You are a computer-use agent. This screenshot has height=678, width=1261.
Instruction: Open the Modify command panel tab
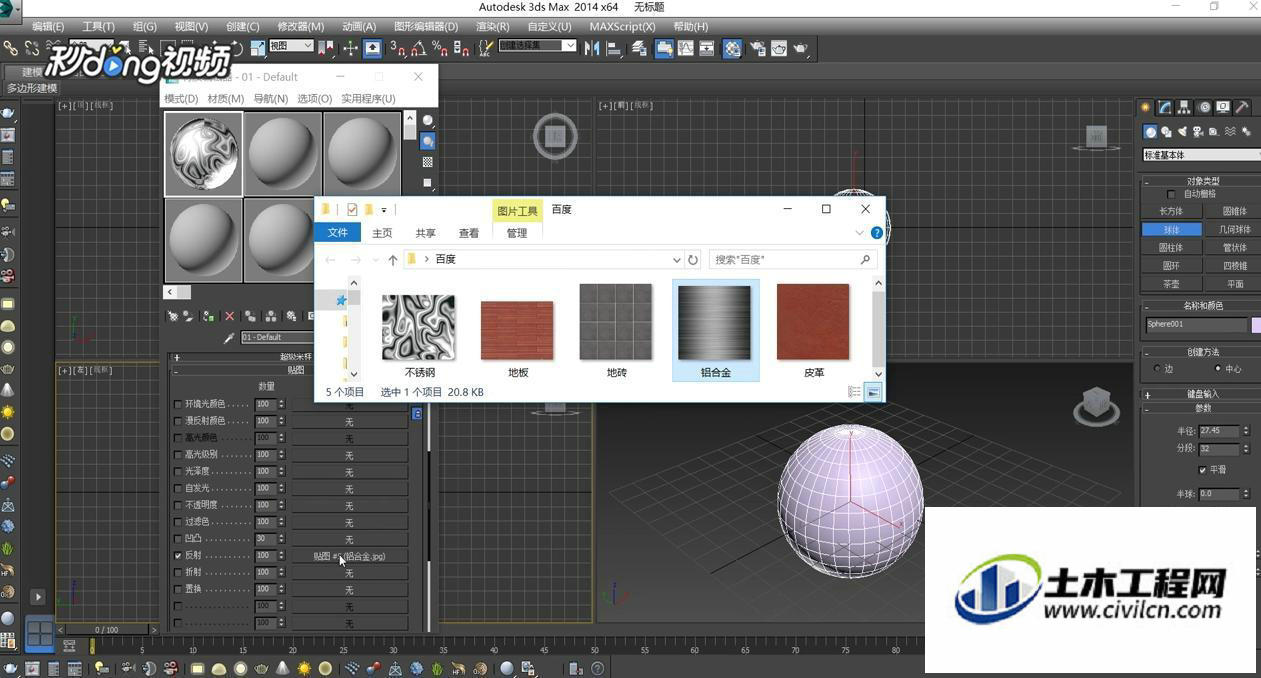pos(1165,107)
